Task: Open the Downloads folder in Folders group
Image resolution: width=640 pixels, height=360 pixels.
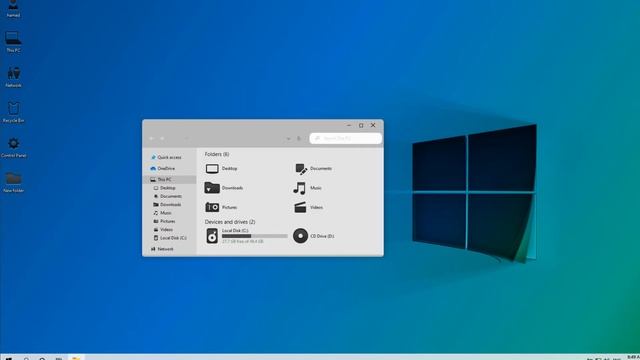Action: point(224,188)
